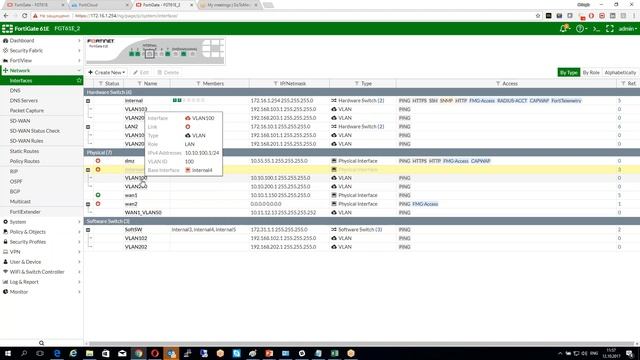Click the Monitor pie icon in sidebar

click(x=5, y=291)
